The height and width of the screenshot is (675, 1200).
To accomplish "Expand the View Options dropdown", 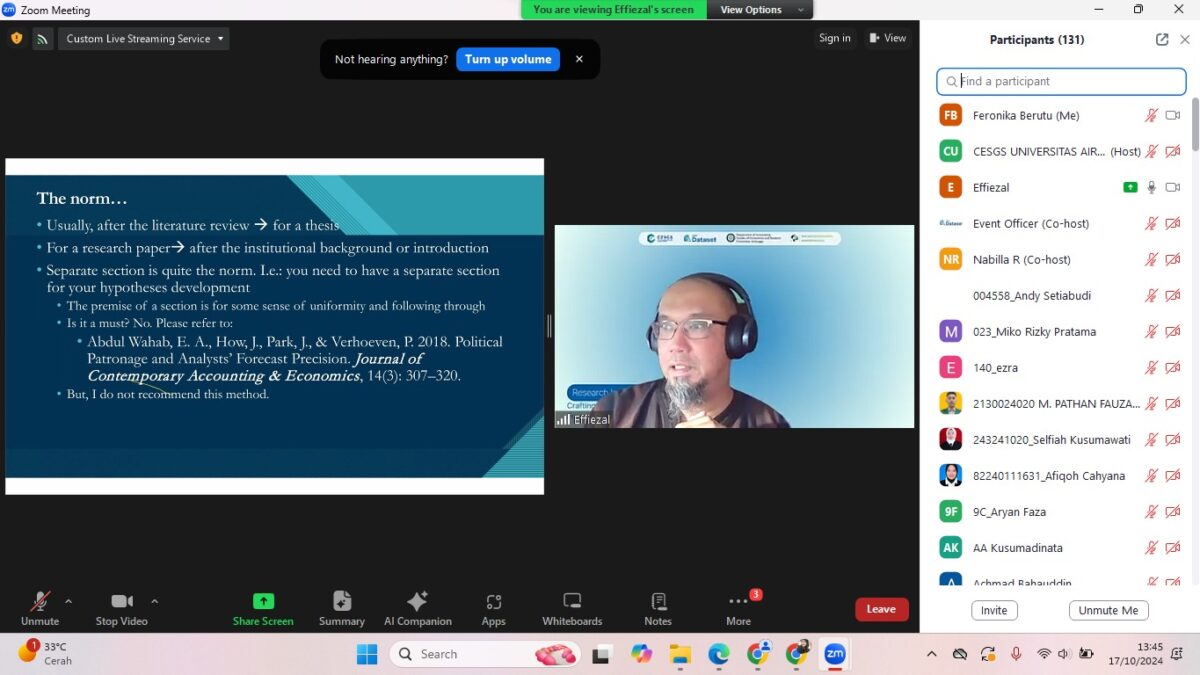I will coord(760,10).
